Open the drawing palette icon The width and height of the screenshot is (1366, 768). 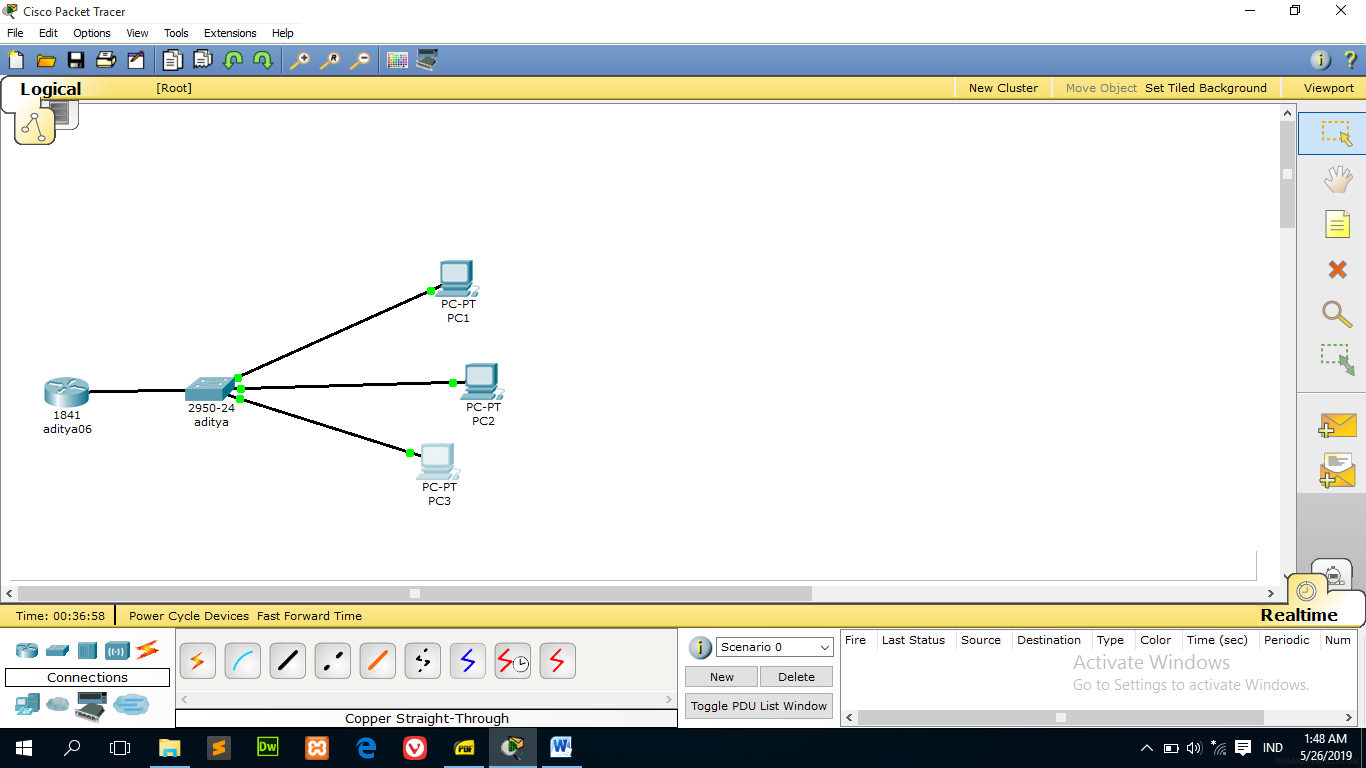click(397, 60)
